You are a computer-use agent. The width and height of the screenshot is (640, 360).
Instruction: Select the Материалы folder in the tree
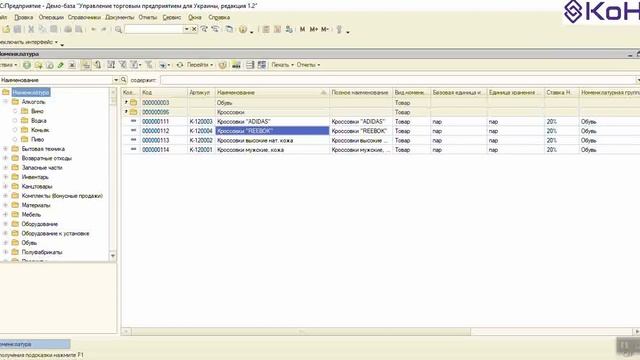[x=36, y=205]
